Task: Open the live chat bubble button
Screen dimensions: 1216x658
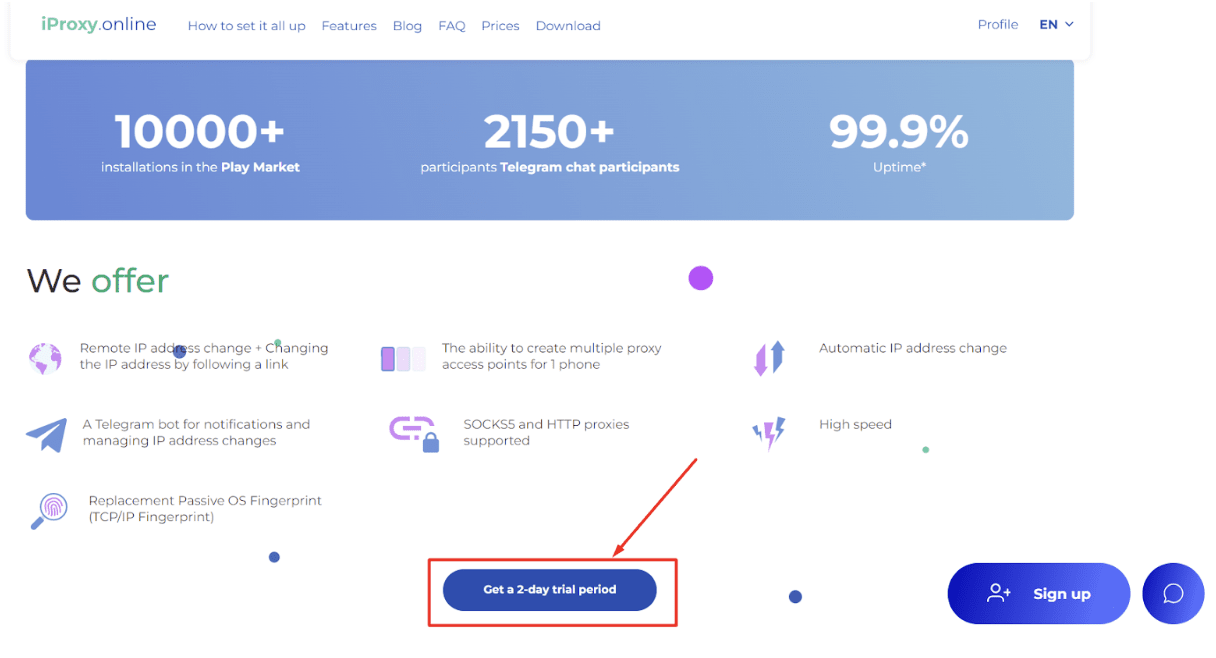Action: 1173,594
